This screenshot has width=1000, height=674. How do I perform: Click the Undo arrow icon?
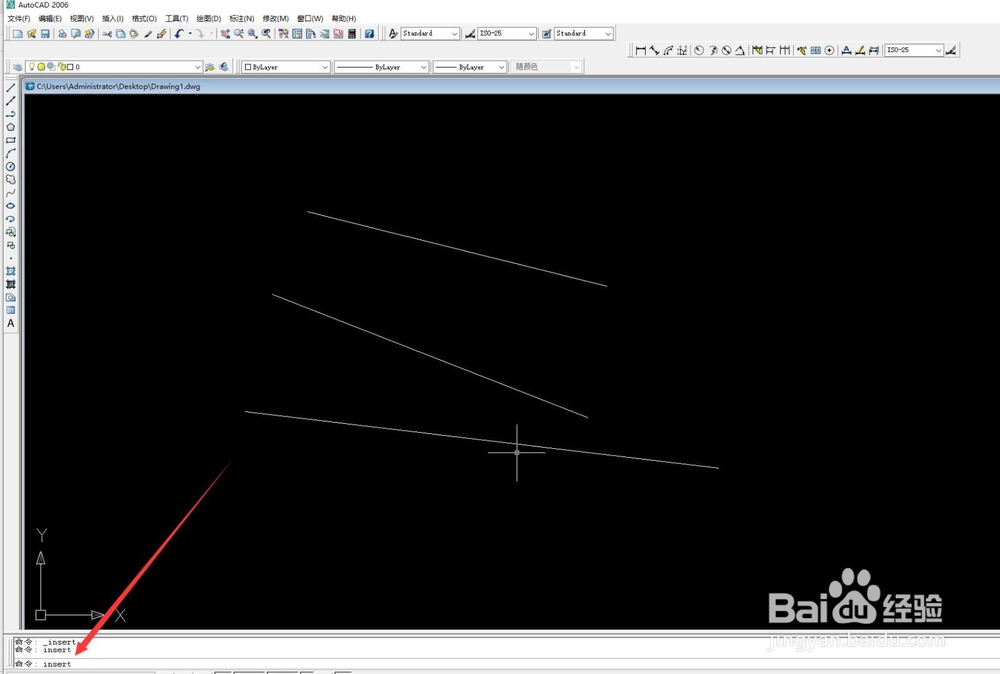coord(179,34)
